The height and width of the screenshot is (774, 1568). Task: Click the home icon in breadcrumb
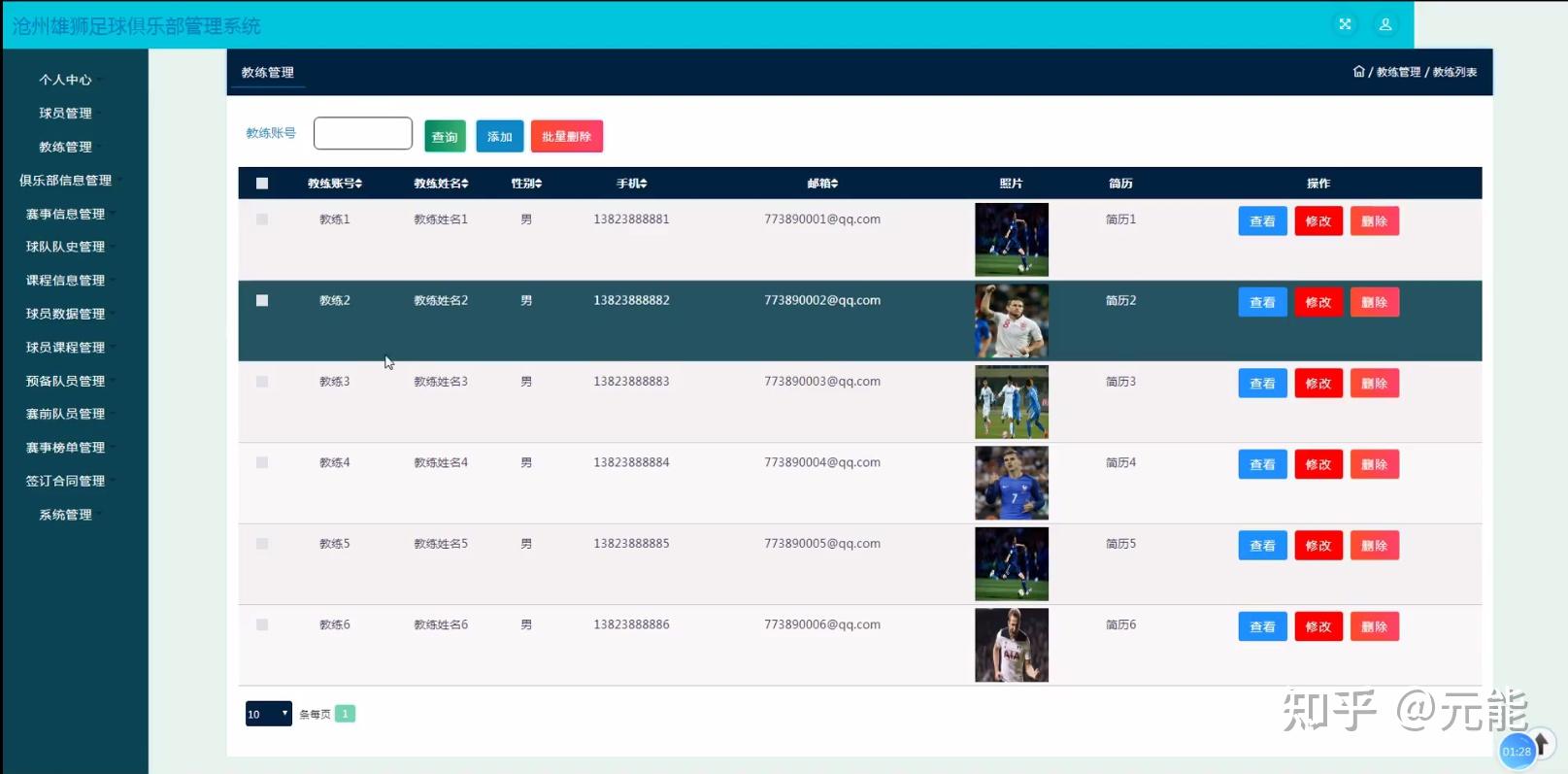1359,72
